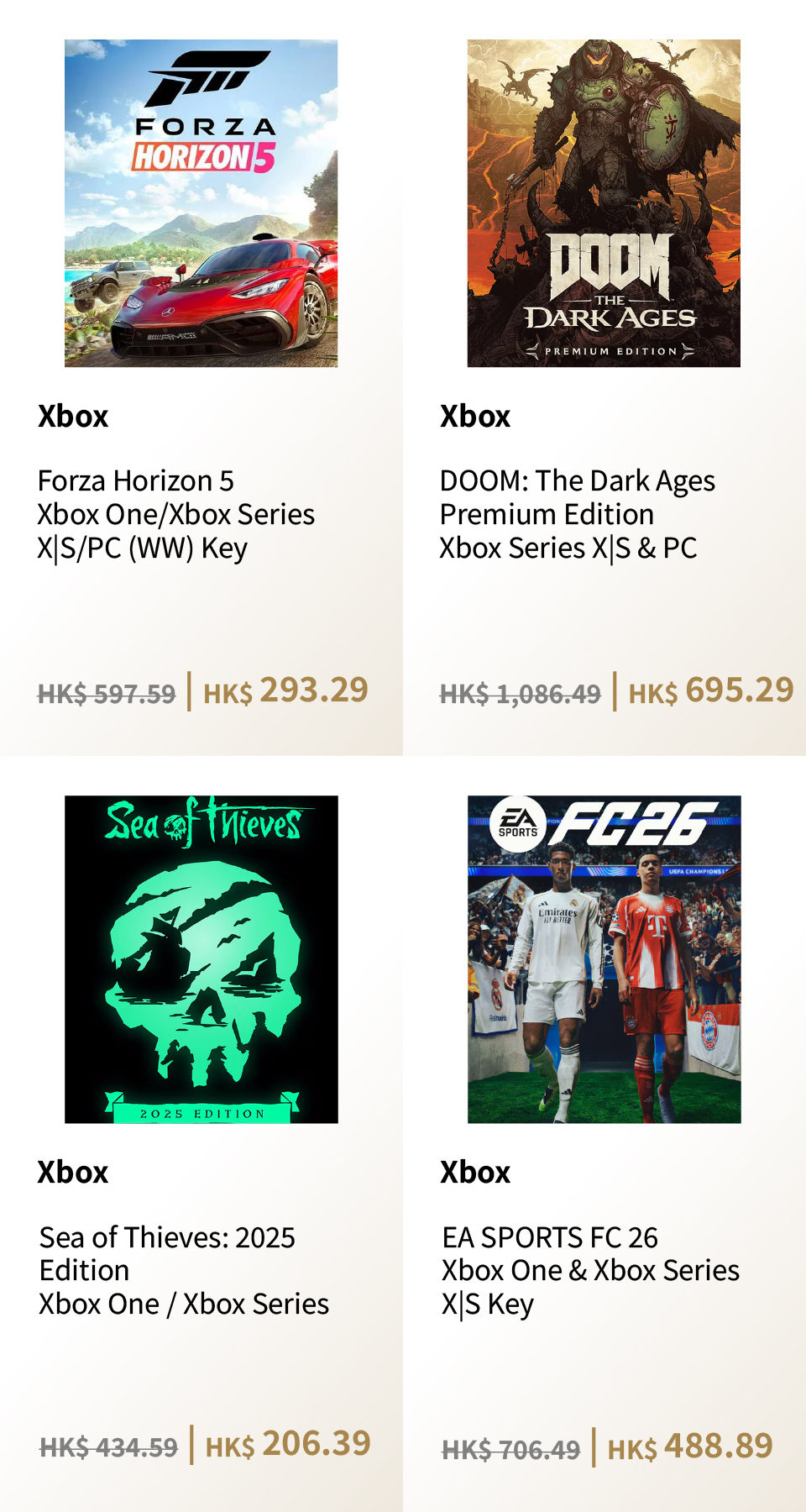806x1512 pixels.
Task: Click the DOOM Premium Edition product title
Action: click(577, 514)
